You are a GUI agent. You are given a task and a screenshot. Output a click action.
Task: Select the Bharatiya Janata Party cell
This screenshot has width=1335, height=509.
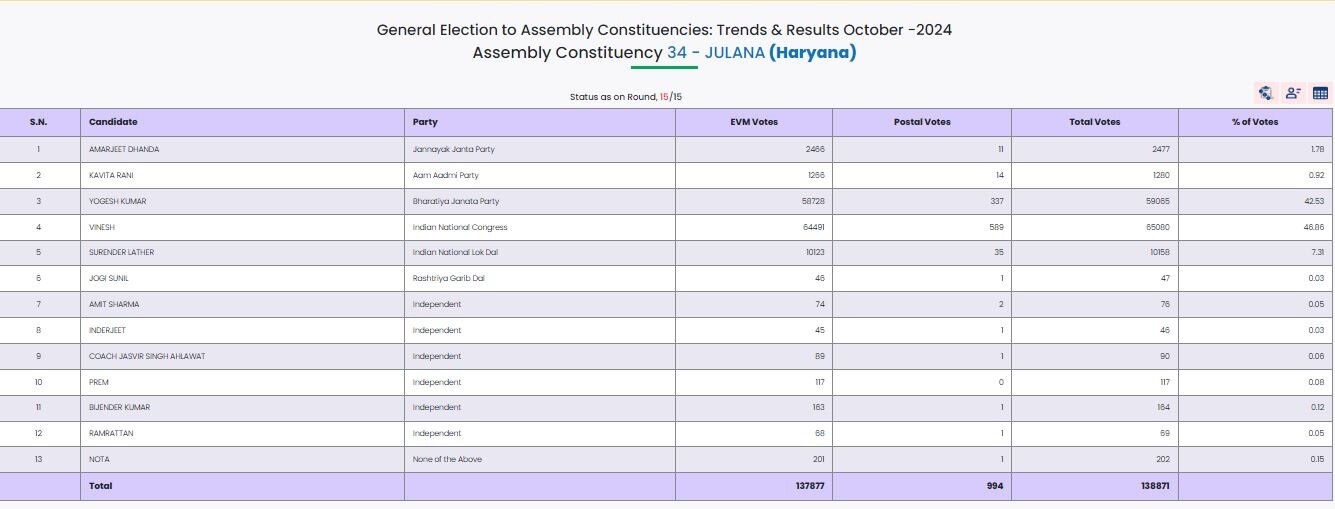(455, 201)
